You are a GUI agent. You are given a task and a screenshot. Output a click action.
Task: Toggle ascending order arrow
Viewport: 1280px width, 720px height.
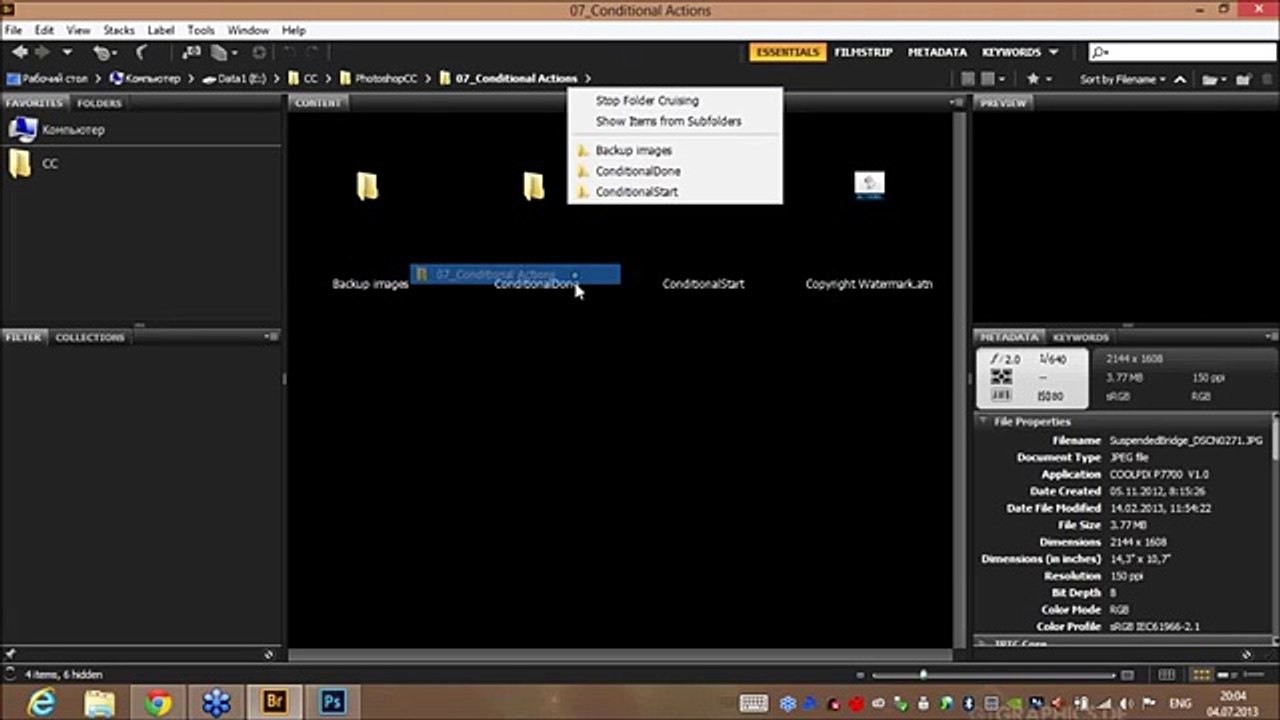pos(1180,79)
